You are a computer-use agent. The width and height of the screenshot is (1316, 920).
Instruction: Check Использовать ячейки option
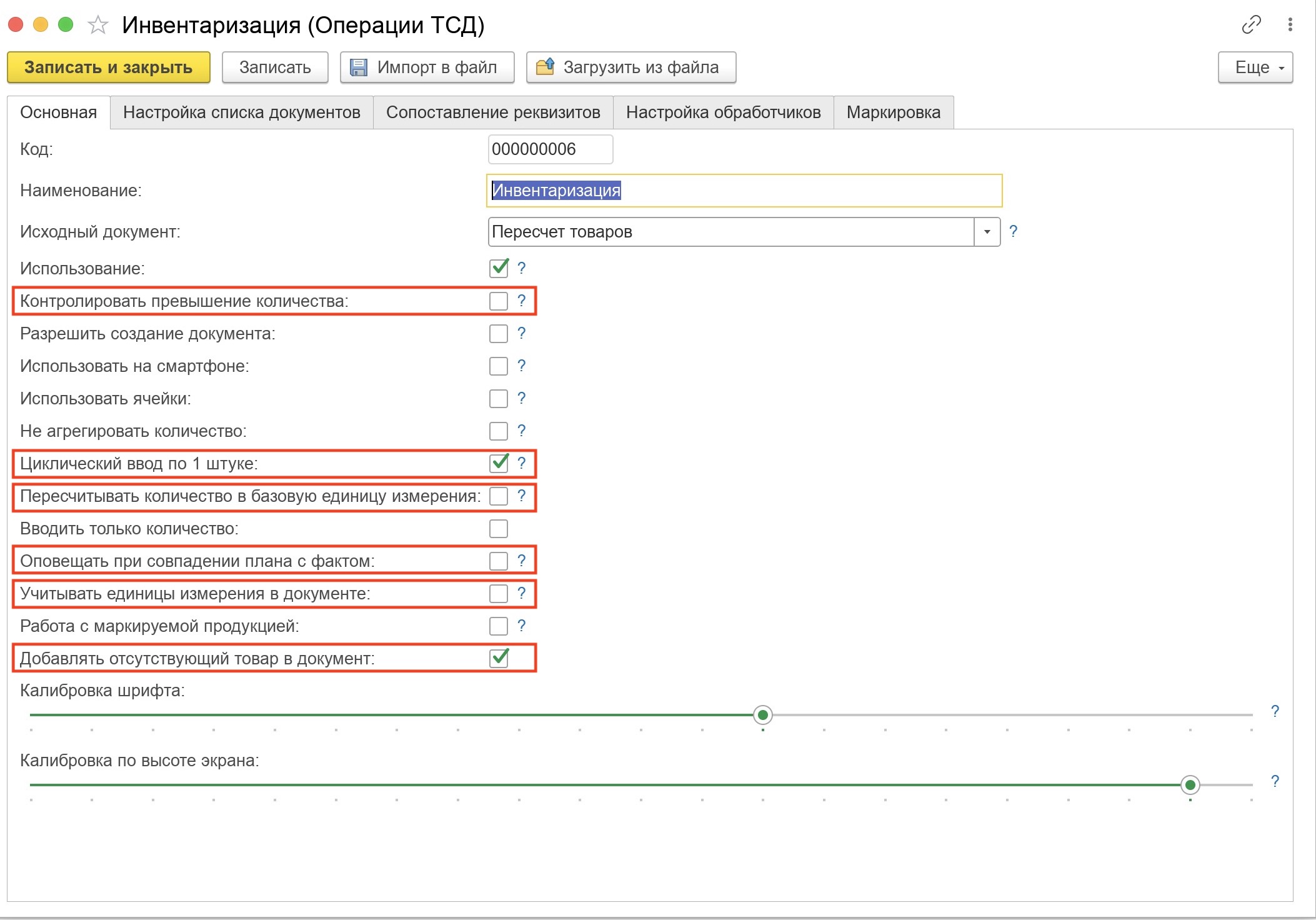point(499,399)
